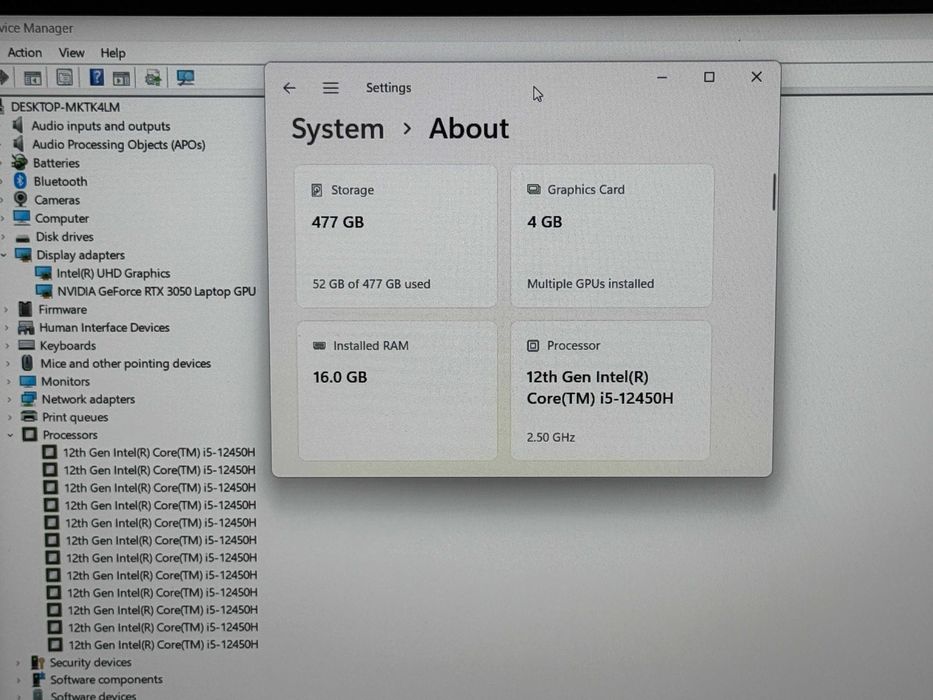The width and height of the screenshot is (933, 700).
Task: Open the Storage card showing 477 GB
Action: coord(396,236)
